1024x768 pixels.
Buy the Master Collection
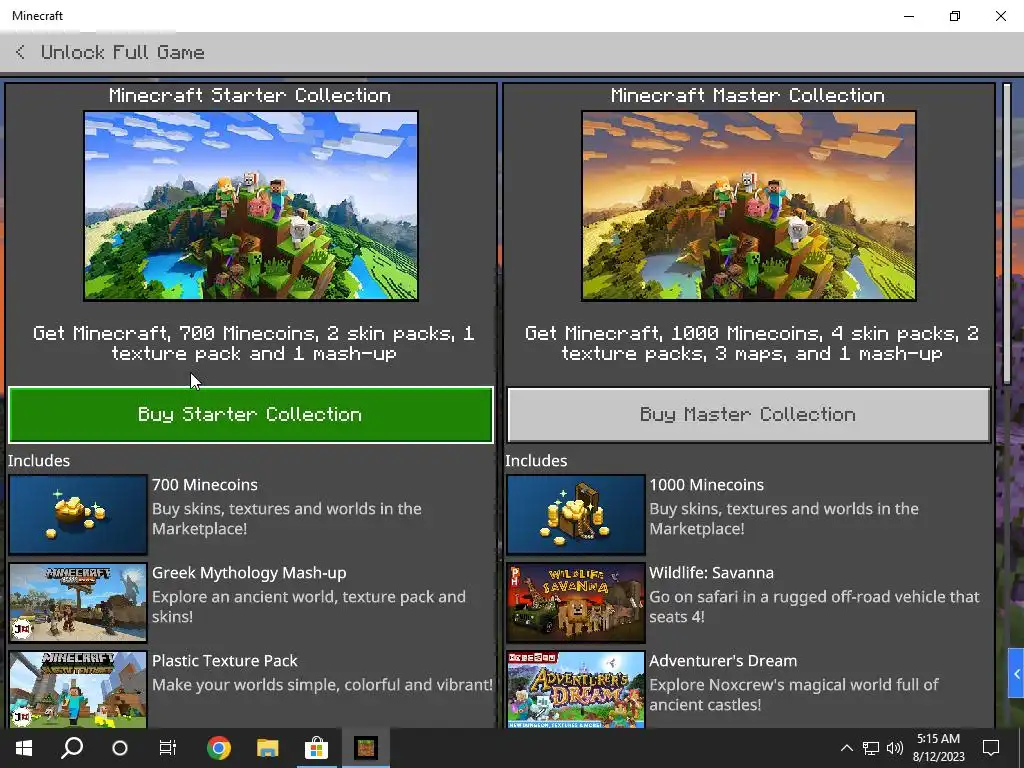748,415
